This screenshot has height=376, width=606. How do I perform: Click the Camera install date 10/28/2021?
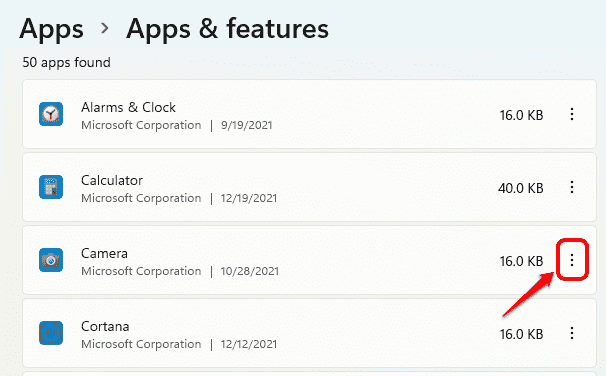coord(250,271)
